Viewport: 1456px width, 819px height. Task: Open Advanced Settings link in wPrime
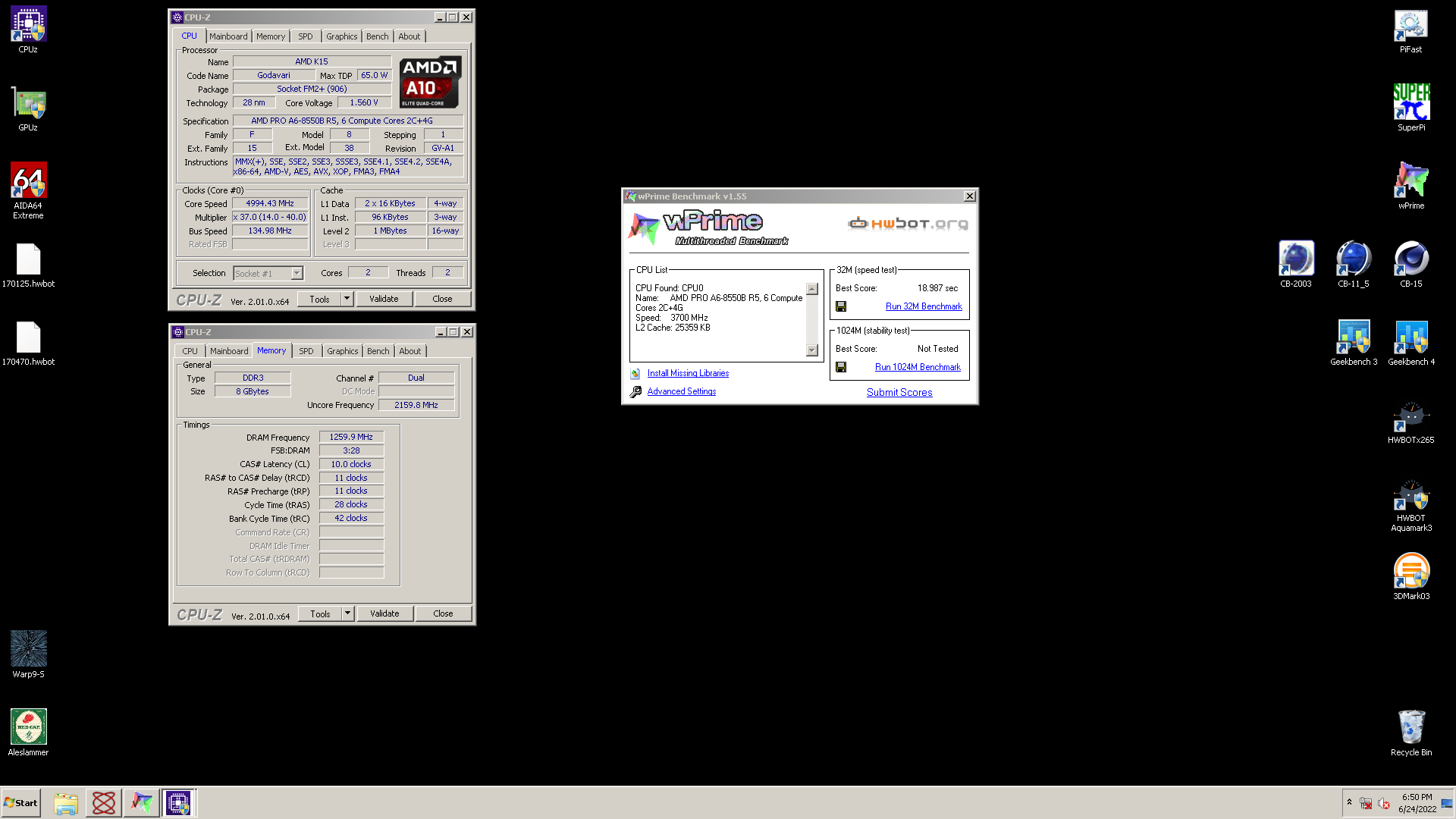(x=682, y=391)
